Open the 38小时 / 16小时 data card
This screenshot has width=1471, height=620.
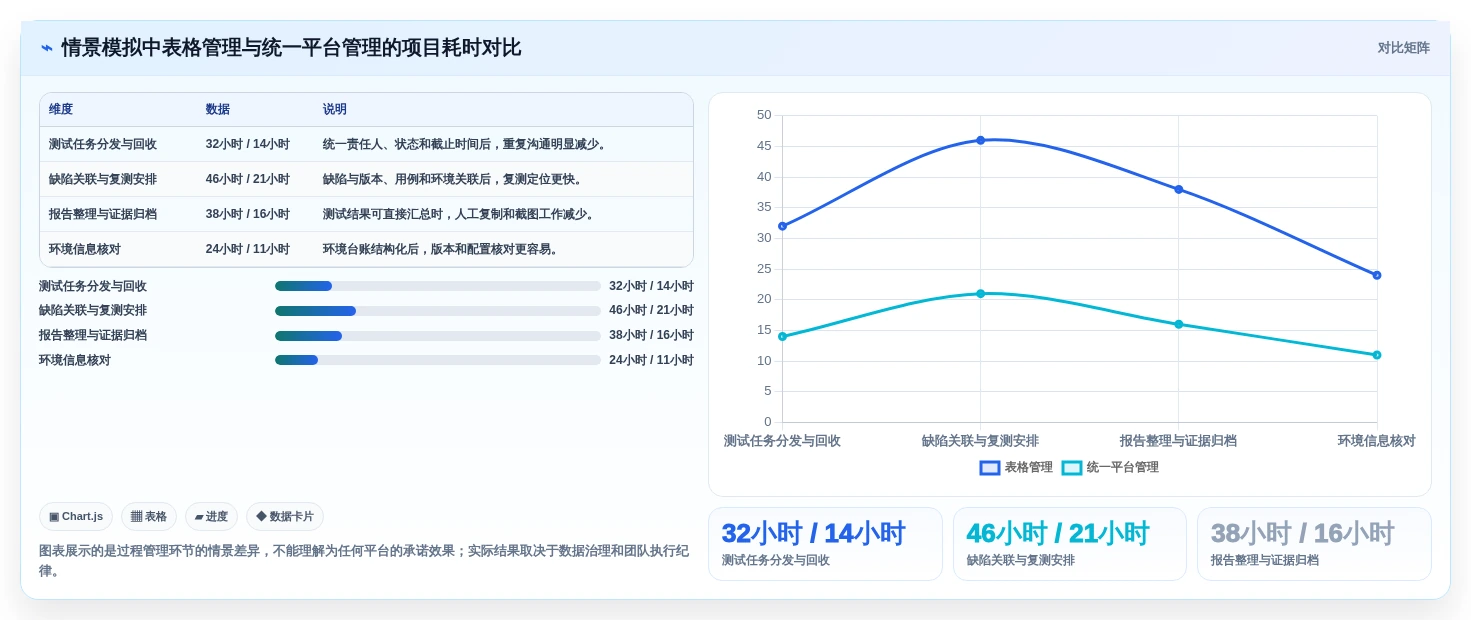[x=1314, y=544]
